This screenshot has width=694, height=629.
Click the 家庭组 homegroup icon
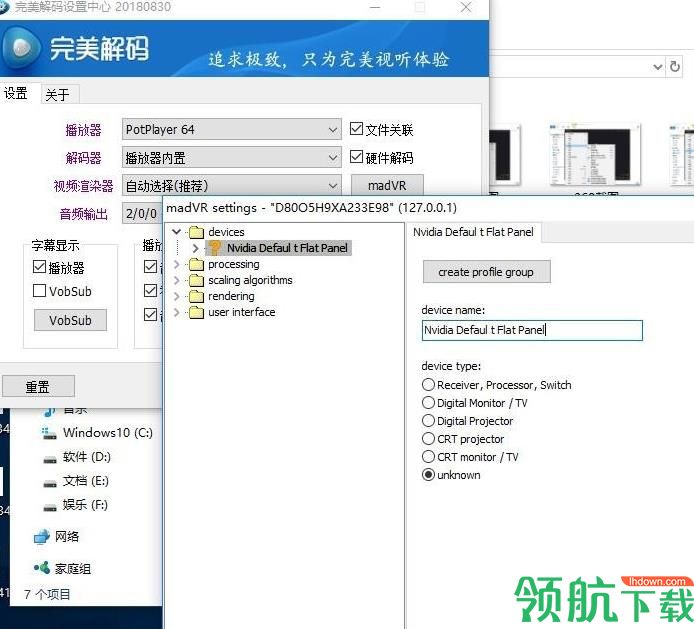(x=42, y=568)
